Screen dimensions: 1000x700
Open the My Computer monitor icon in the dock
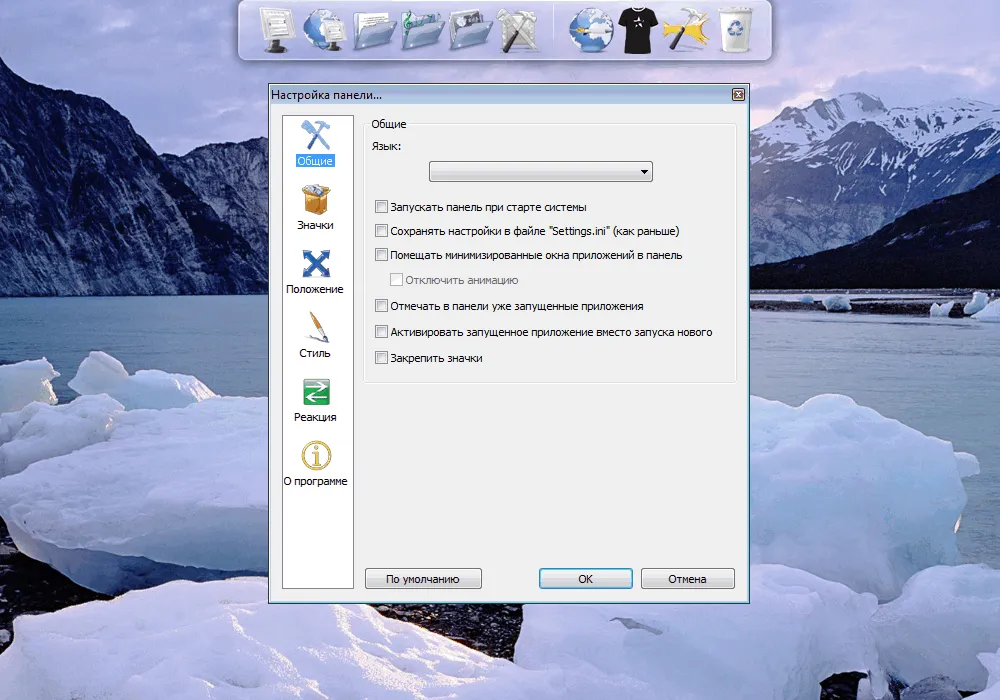tap(277, 30)
